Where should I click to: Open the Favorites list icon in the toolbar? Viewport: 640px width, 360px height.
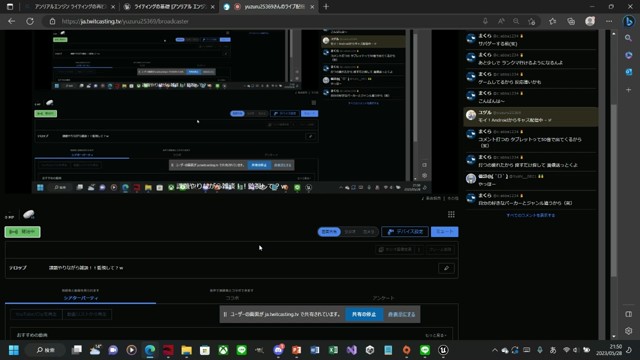552,21
